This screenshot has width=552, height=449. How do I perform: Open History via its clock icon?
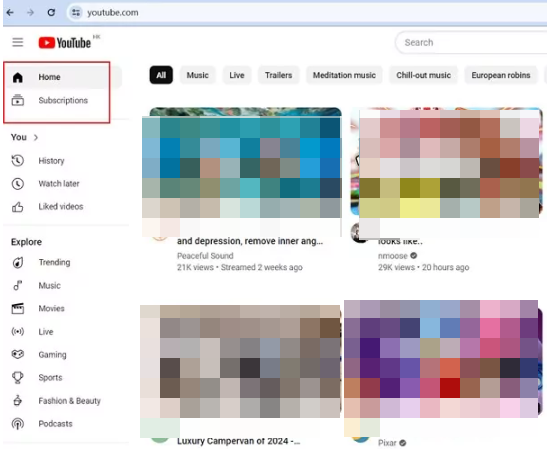pos(18,161)
